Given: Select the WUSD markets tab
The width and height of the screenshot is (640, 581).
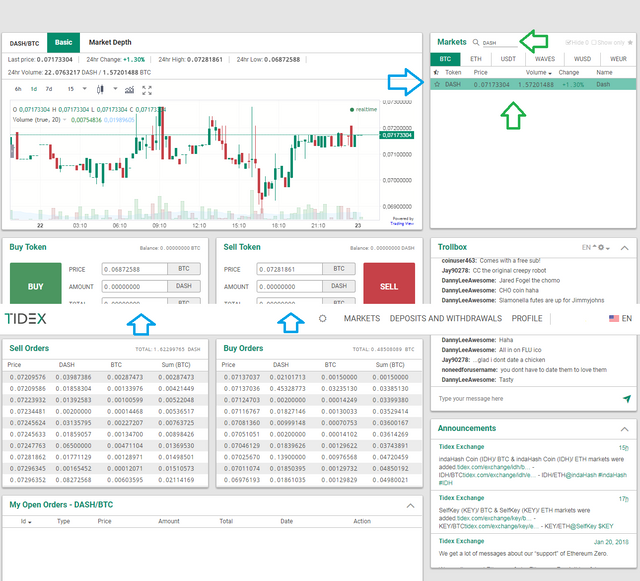Looking at the screenshot, I should [x=582, y=59].
